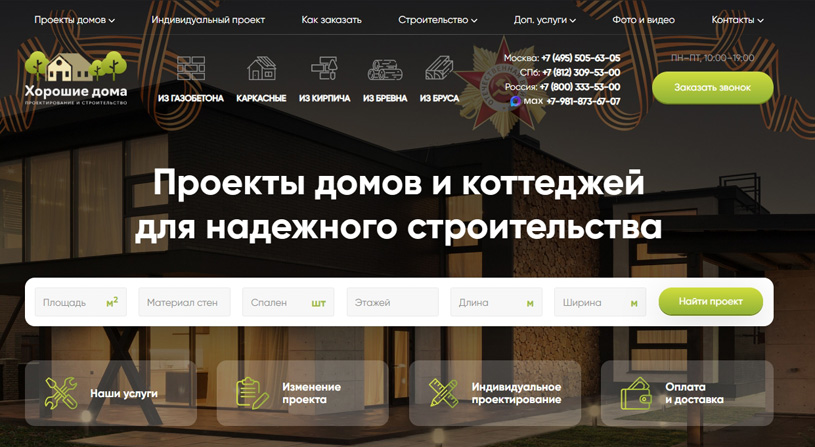Screen dimensions: 815x447
Task: Select the timber beam icon
Action: pos(439,68)
